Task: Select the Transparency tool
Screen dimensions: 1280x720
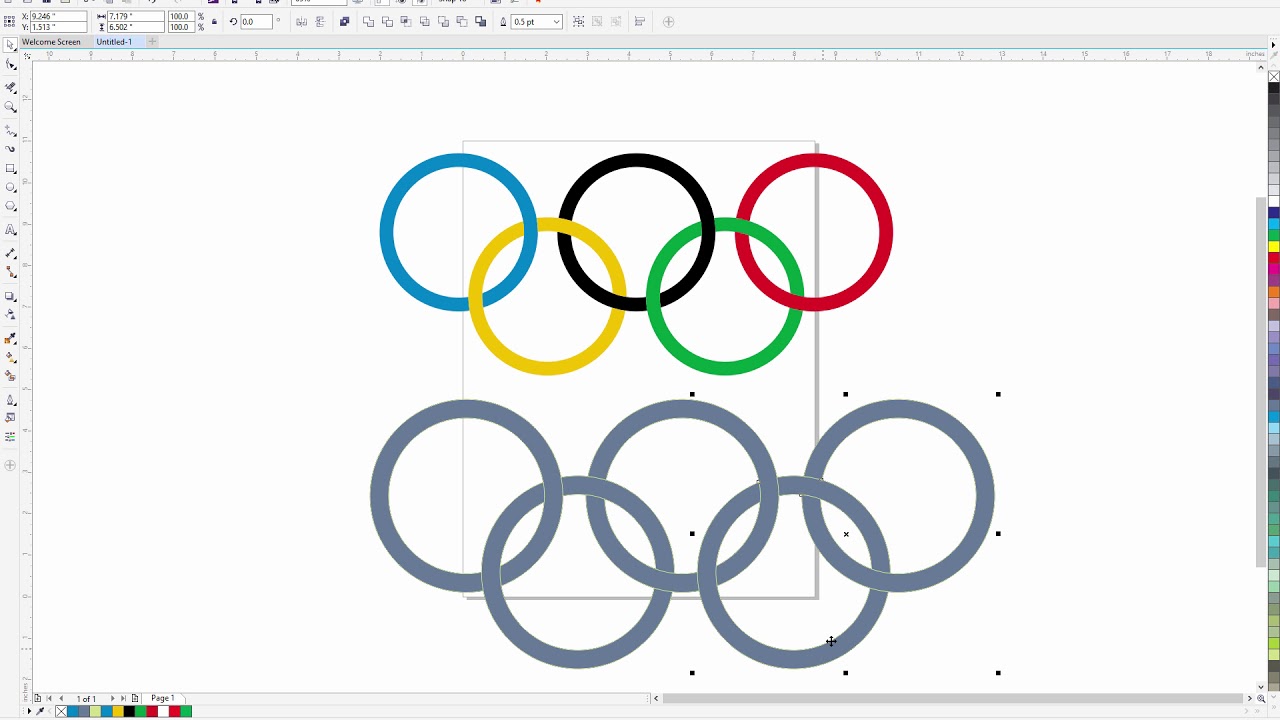Action: click(11, 315)
